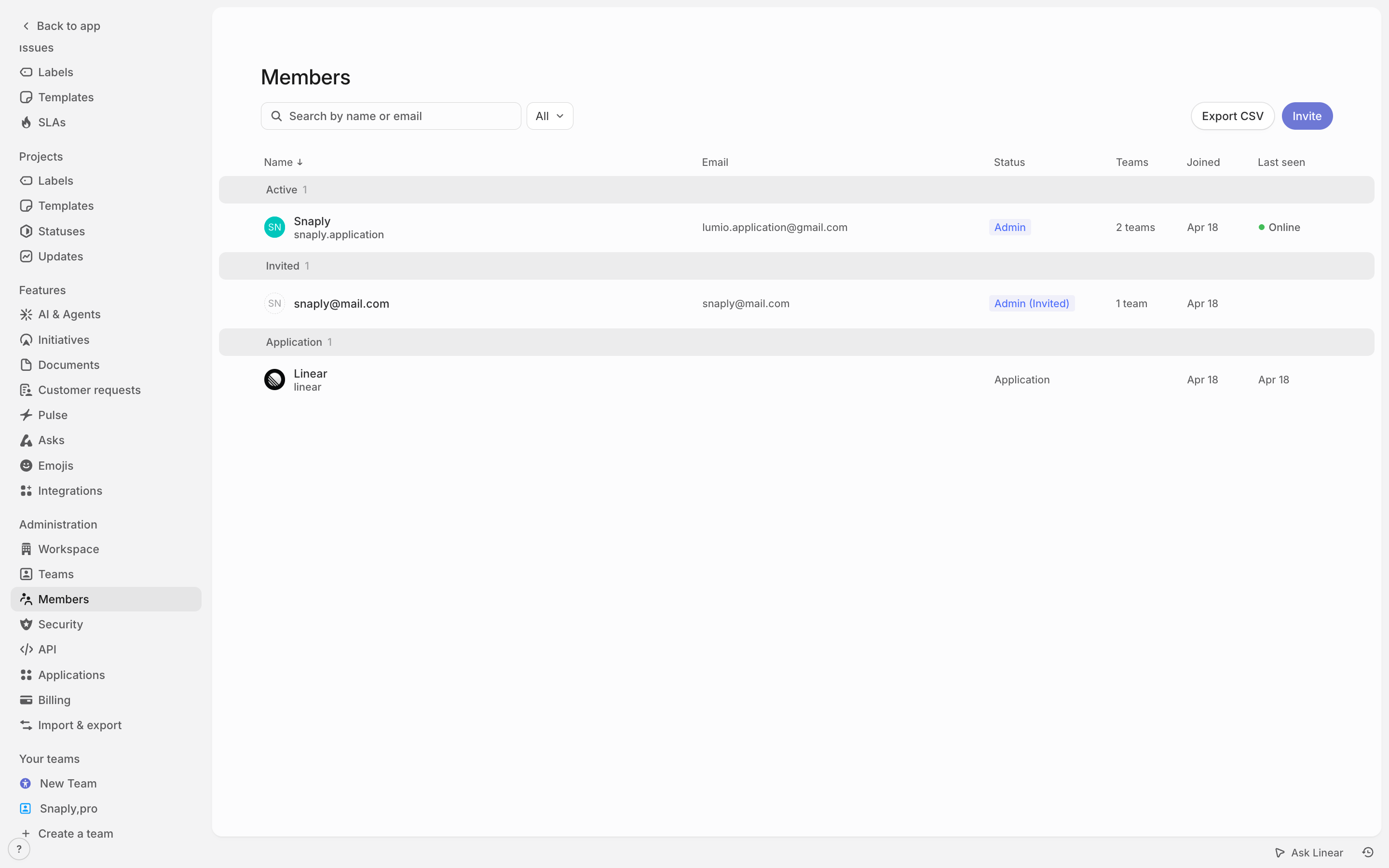Image resolution: width=1389 pixels, height=868 pixels.
Task: Open Workspace building icon
Action: (26, 549)
